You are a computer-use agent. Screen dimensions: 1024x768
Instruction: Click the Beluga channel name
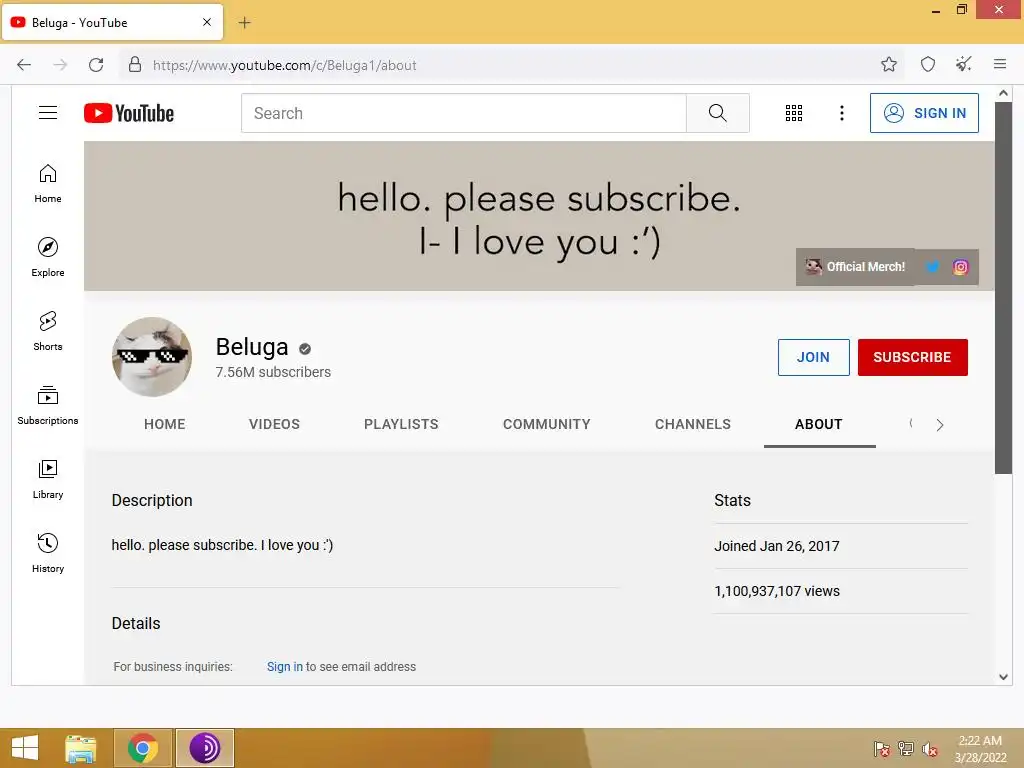coord(252,347)
